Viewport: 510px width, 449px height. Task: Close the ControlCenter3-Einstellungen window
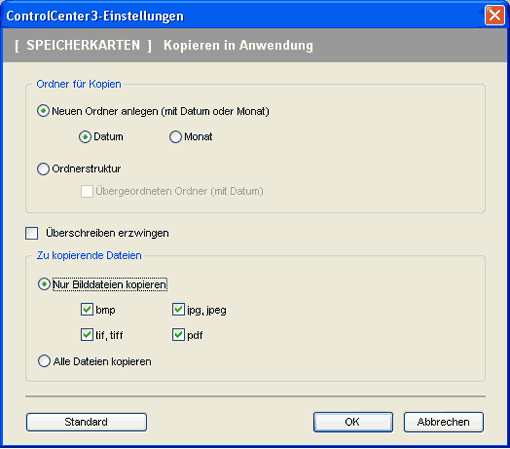[x=494, y=15]
